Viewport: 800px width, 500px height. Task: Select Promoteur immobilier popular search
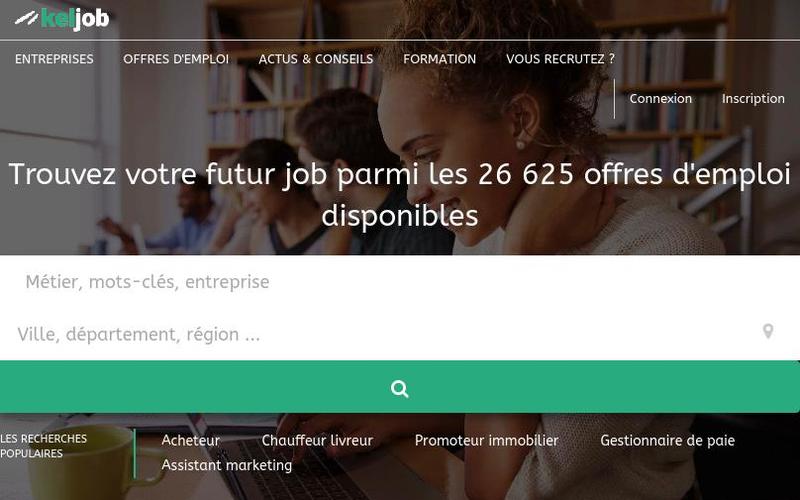487,440
